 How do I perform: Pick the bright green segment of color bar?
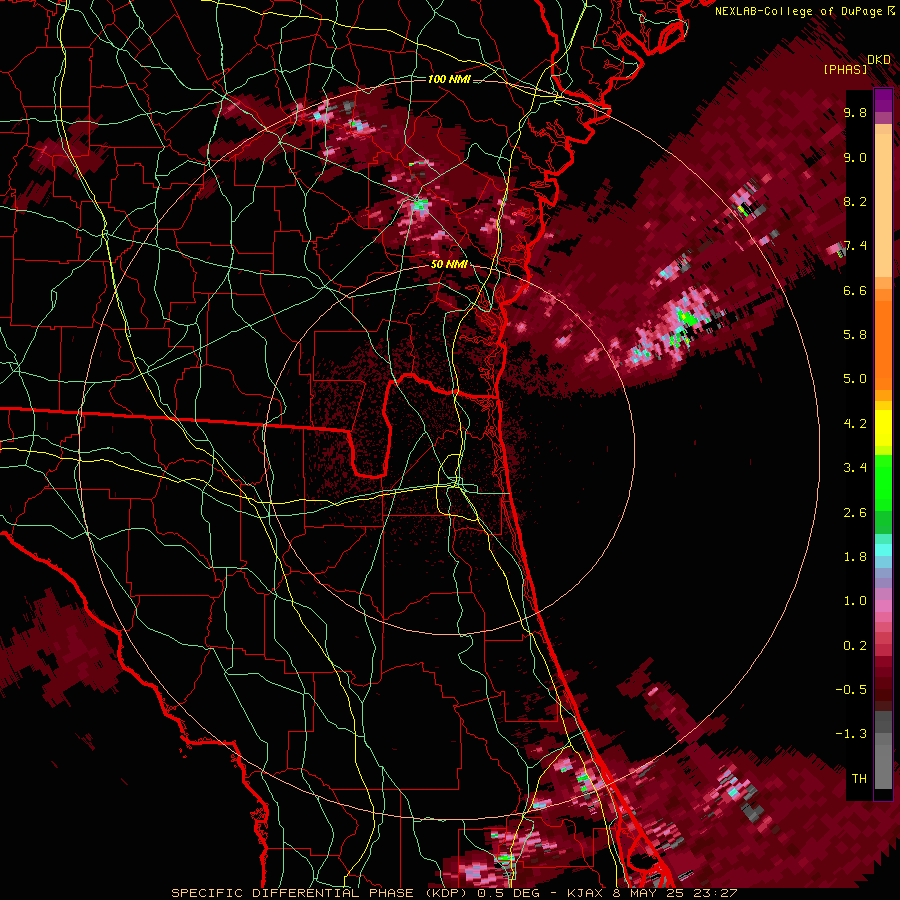(x=883, y=483)
